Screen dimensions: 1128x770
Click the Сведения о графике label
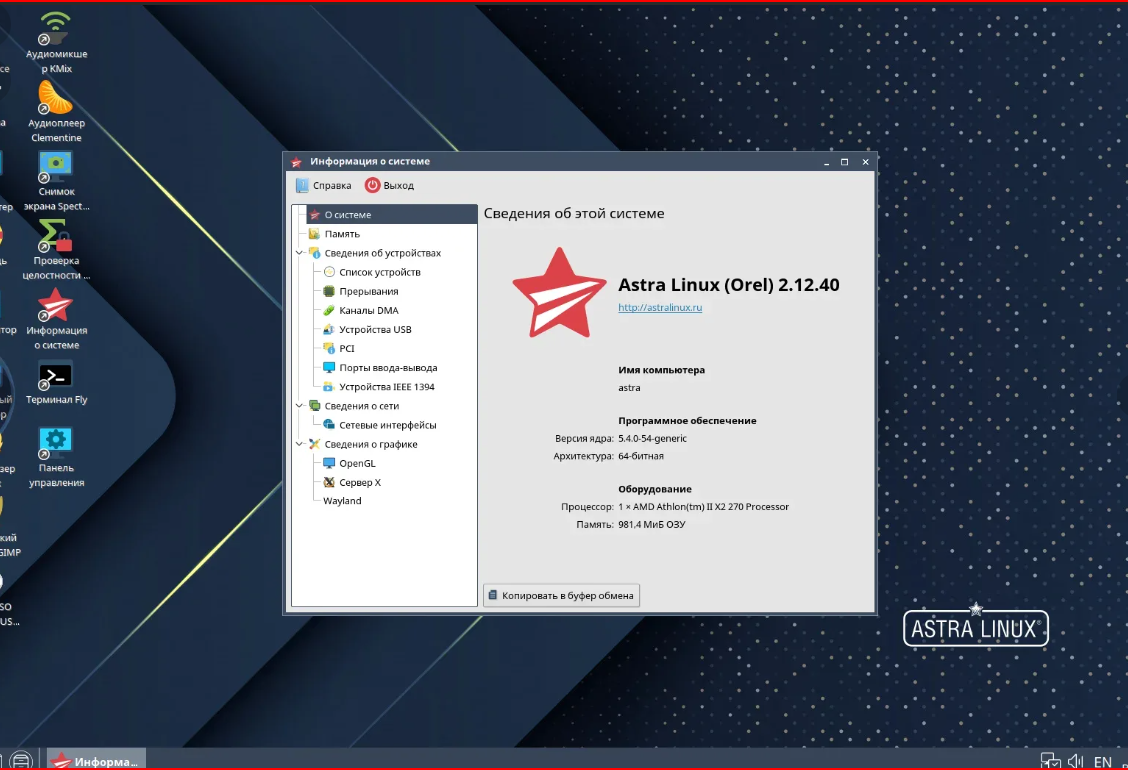(x=370, y=445)
